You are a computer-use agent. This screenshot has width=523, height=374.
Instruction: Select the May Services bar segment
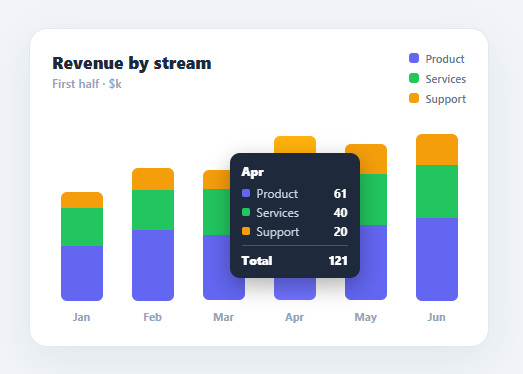(373, 199)
